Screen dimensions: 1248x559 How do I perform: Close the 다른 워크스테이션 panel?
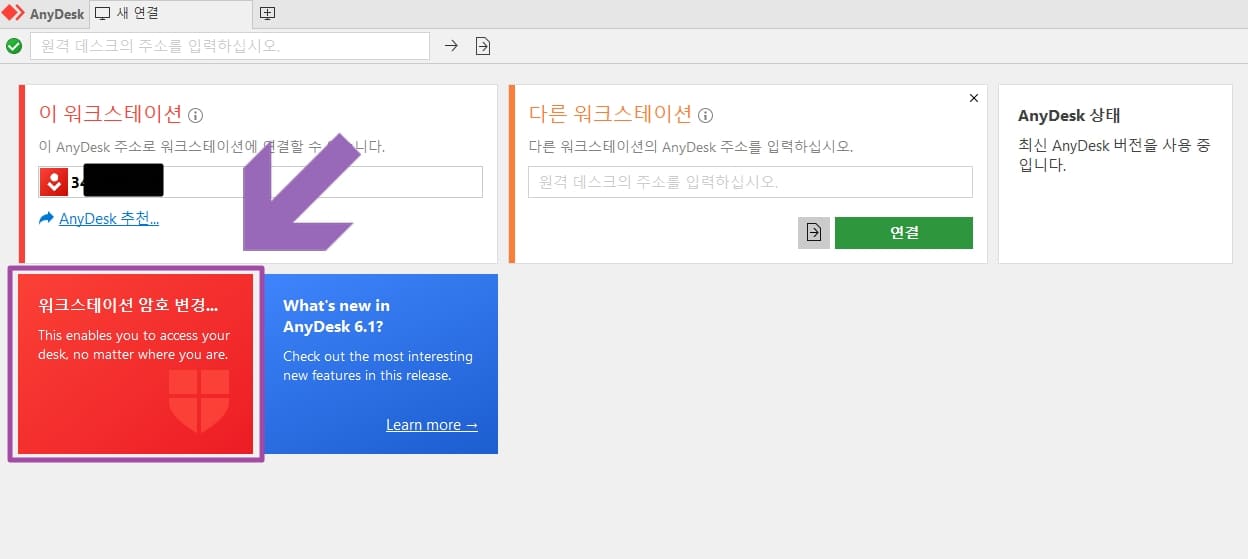pyautogui.click(x=974, y=98)
